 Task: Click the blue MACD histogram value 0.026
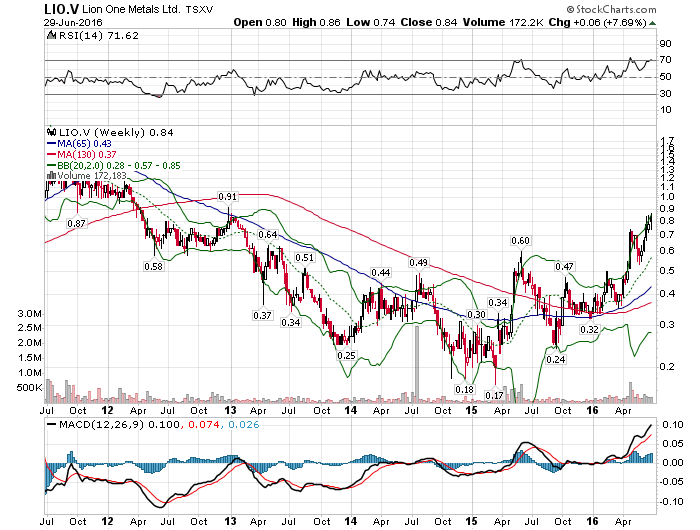tap(244, 424)
